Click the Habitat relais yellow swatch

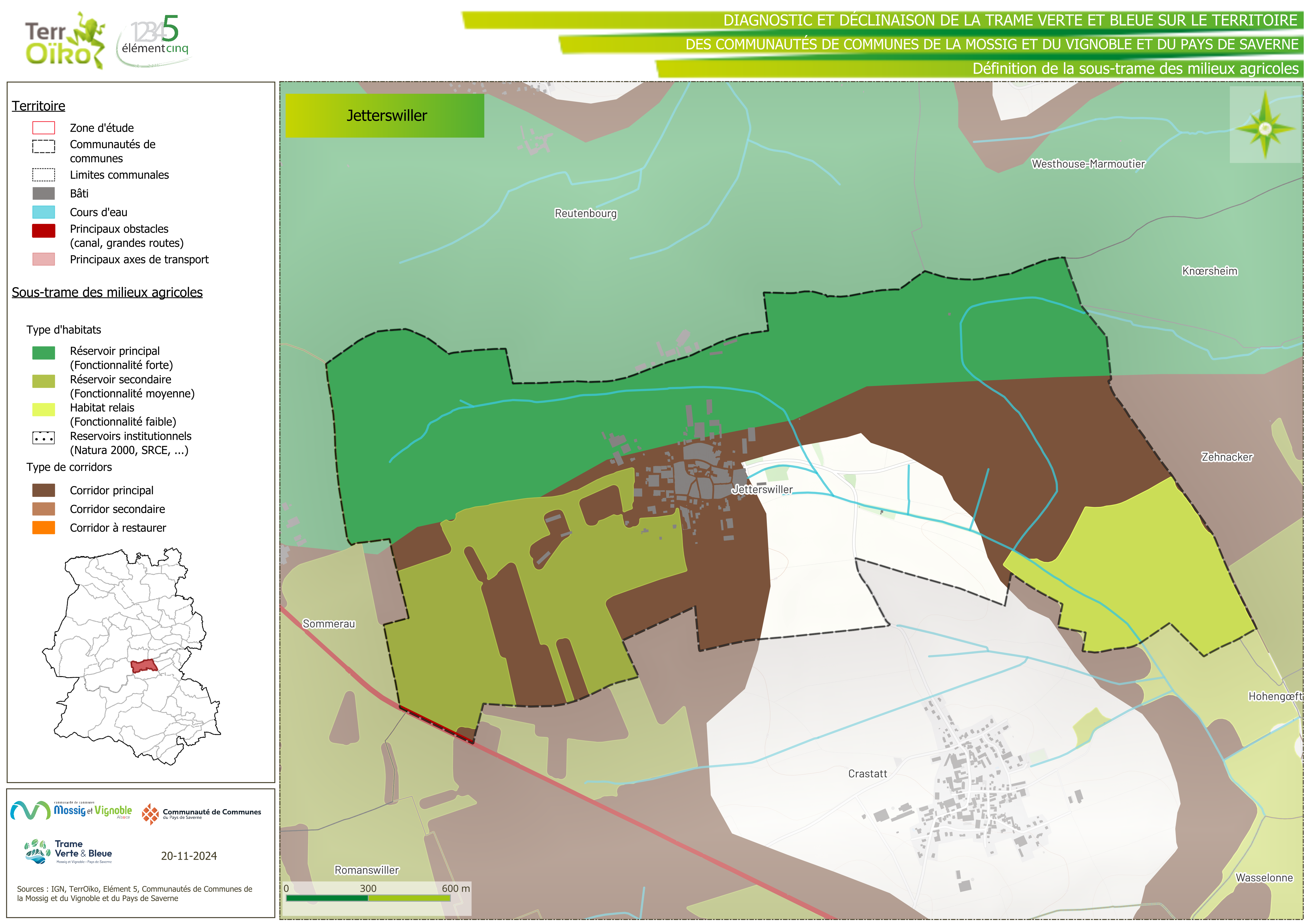coord(43,409)
